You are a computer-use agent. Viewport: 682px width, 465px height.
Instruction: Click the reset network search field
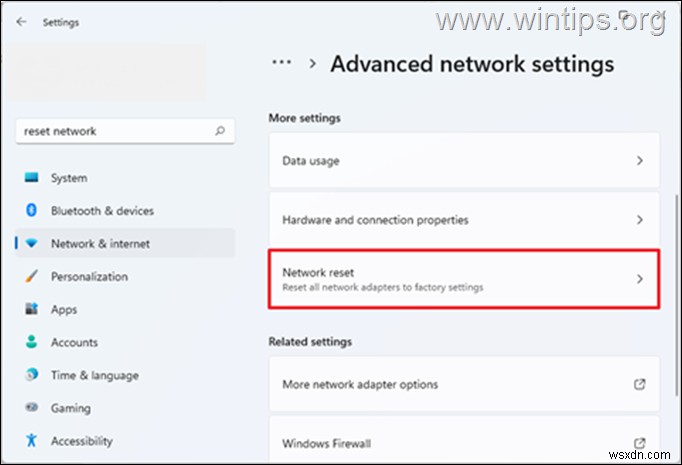point(115,131)
